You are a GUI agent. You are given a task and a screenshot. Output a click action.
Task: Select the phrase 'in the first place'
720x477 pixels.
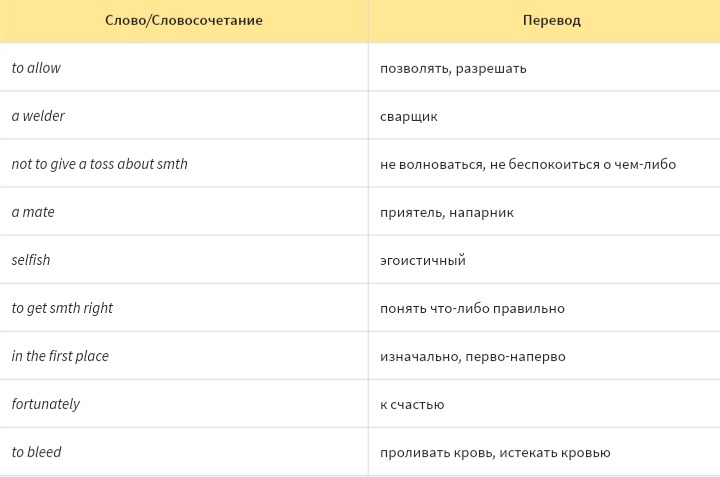[60, 356]
